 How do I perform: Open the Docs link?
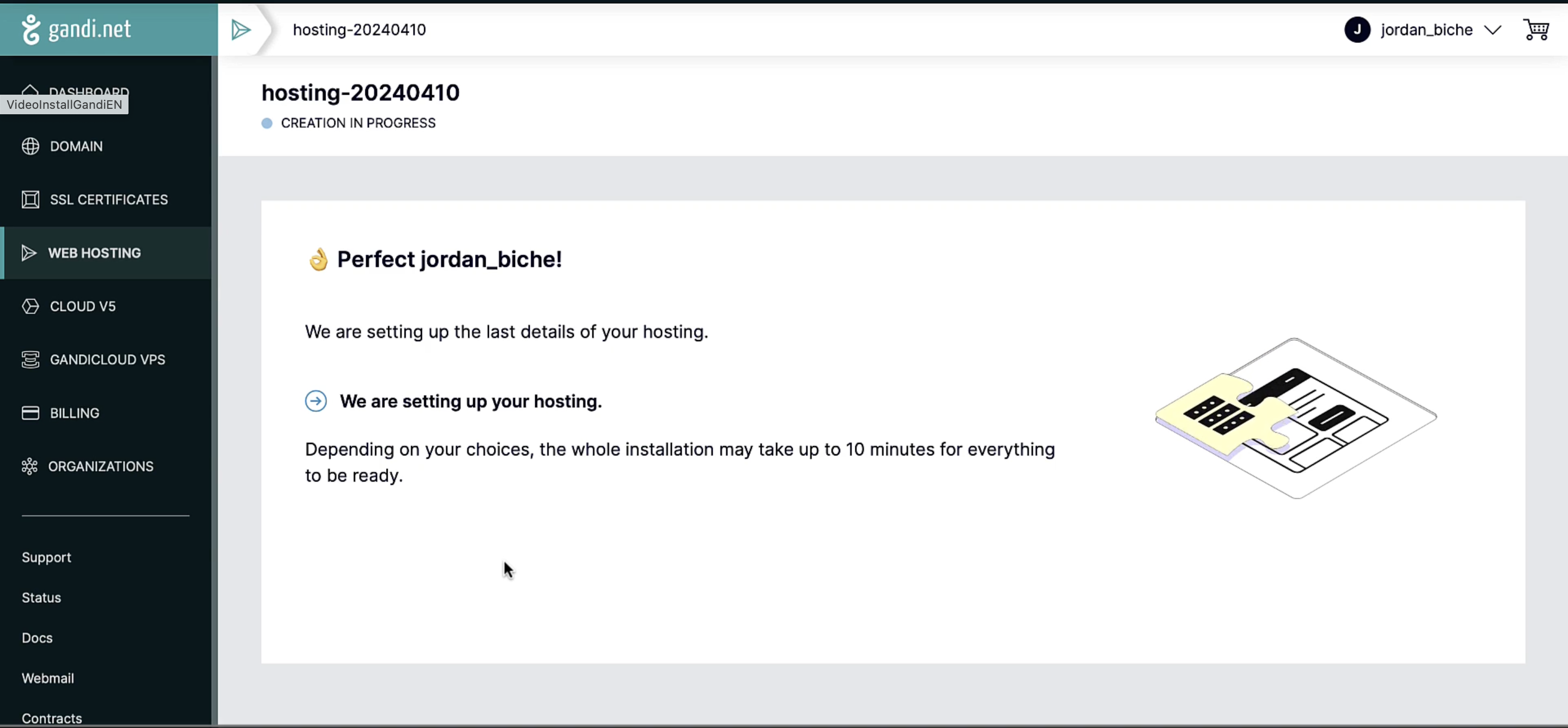pos(37,637)
